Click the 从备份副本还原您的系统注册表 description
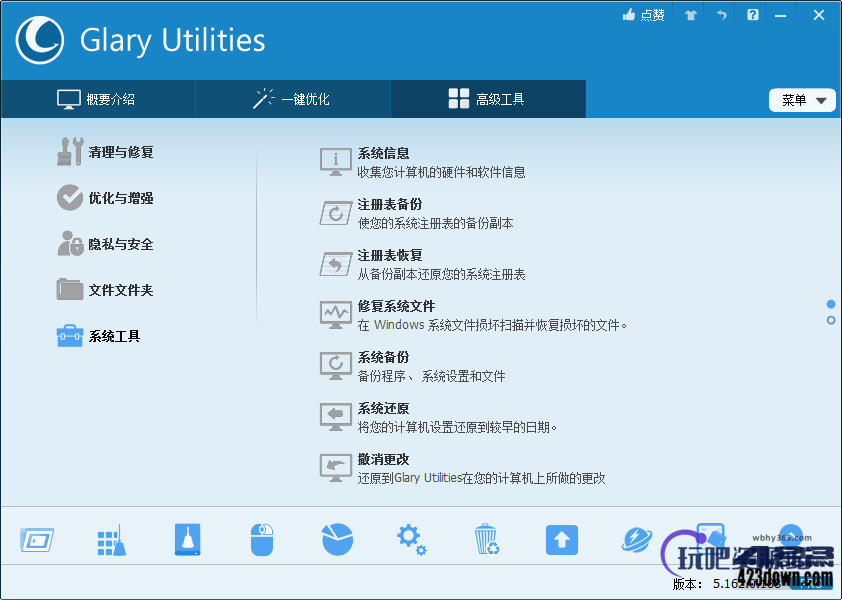This screenshot has width=842, height=600. [x=441, y=274]
